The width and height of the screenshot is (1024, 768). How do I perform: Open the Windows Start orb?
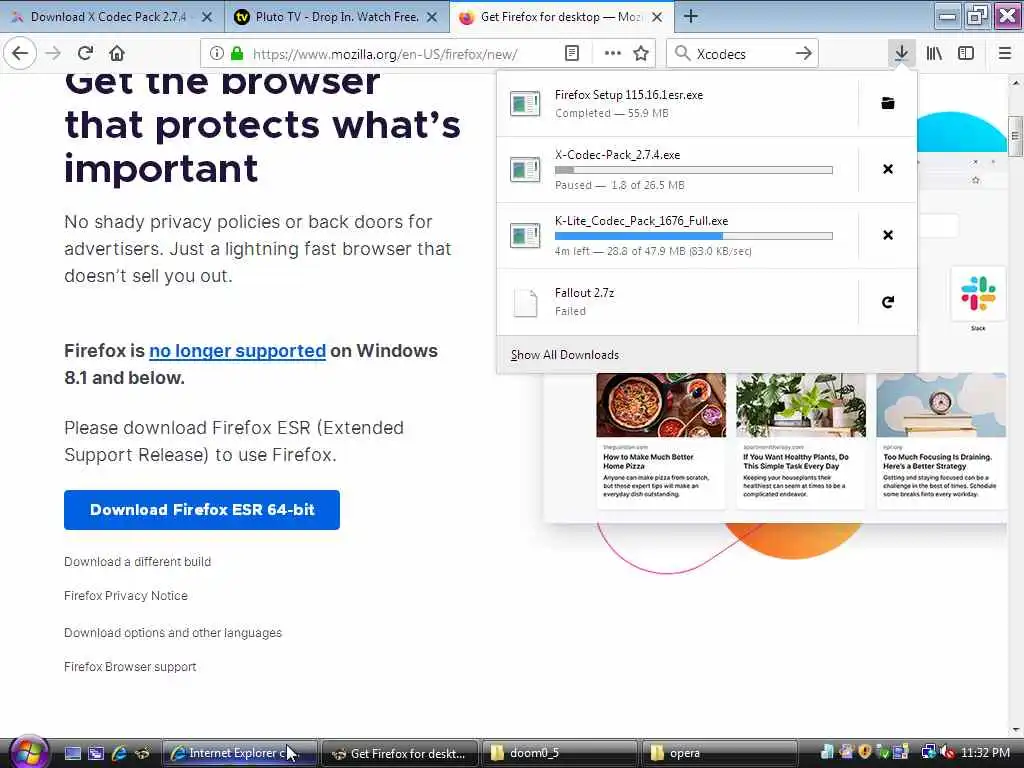28,752
